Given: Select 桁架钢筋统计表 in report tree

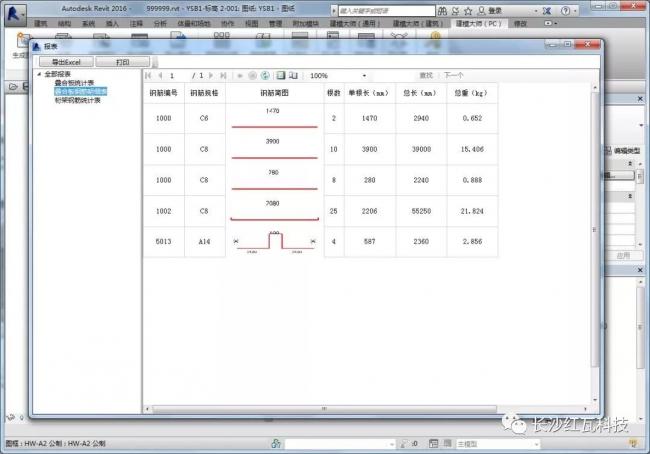Looking at the screenshot, I should (x=78, y=99).
